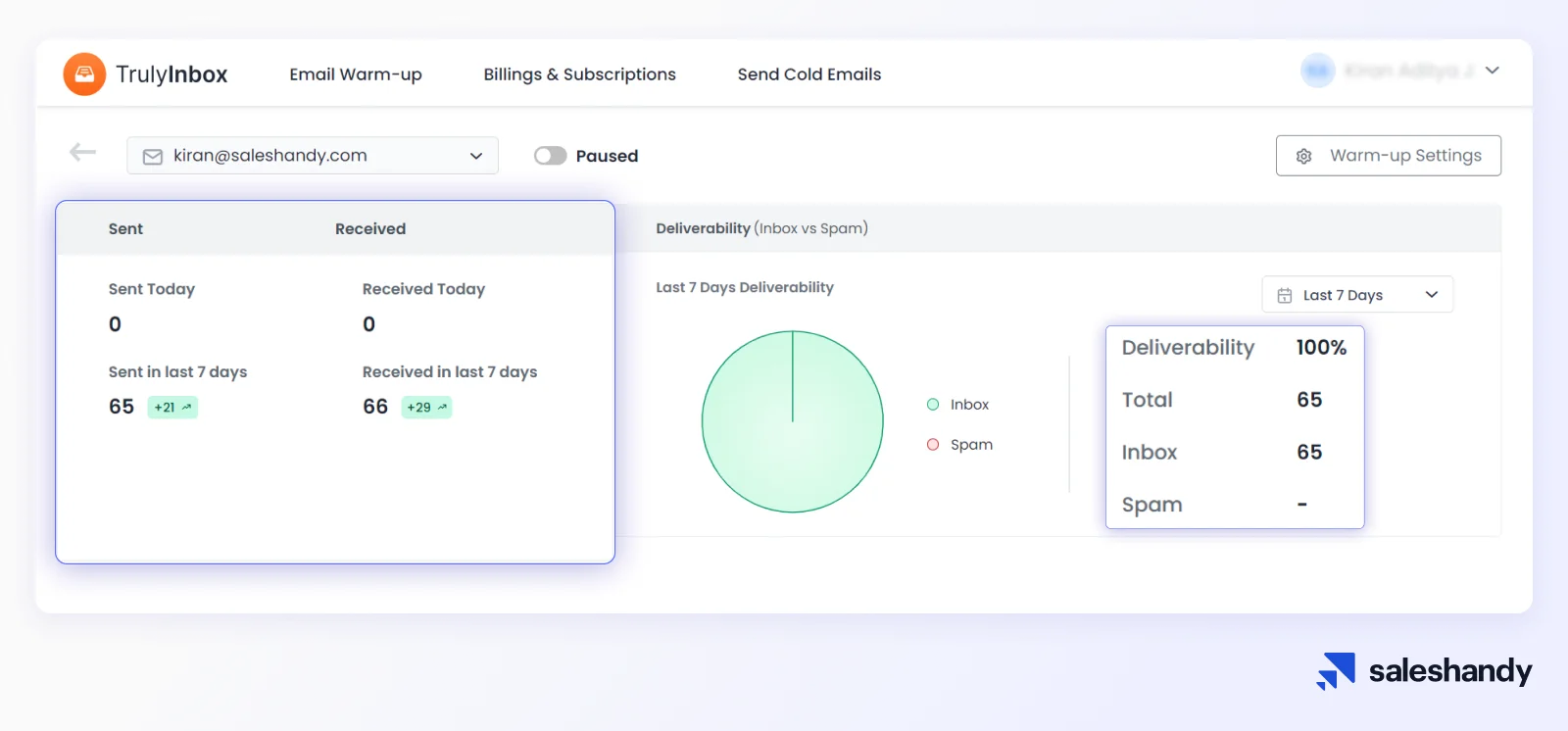Screen dimensions: 1568x731
Task: Click the Total row label
Action: click(1148, 400)
